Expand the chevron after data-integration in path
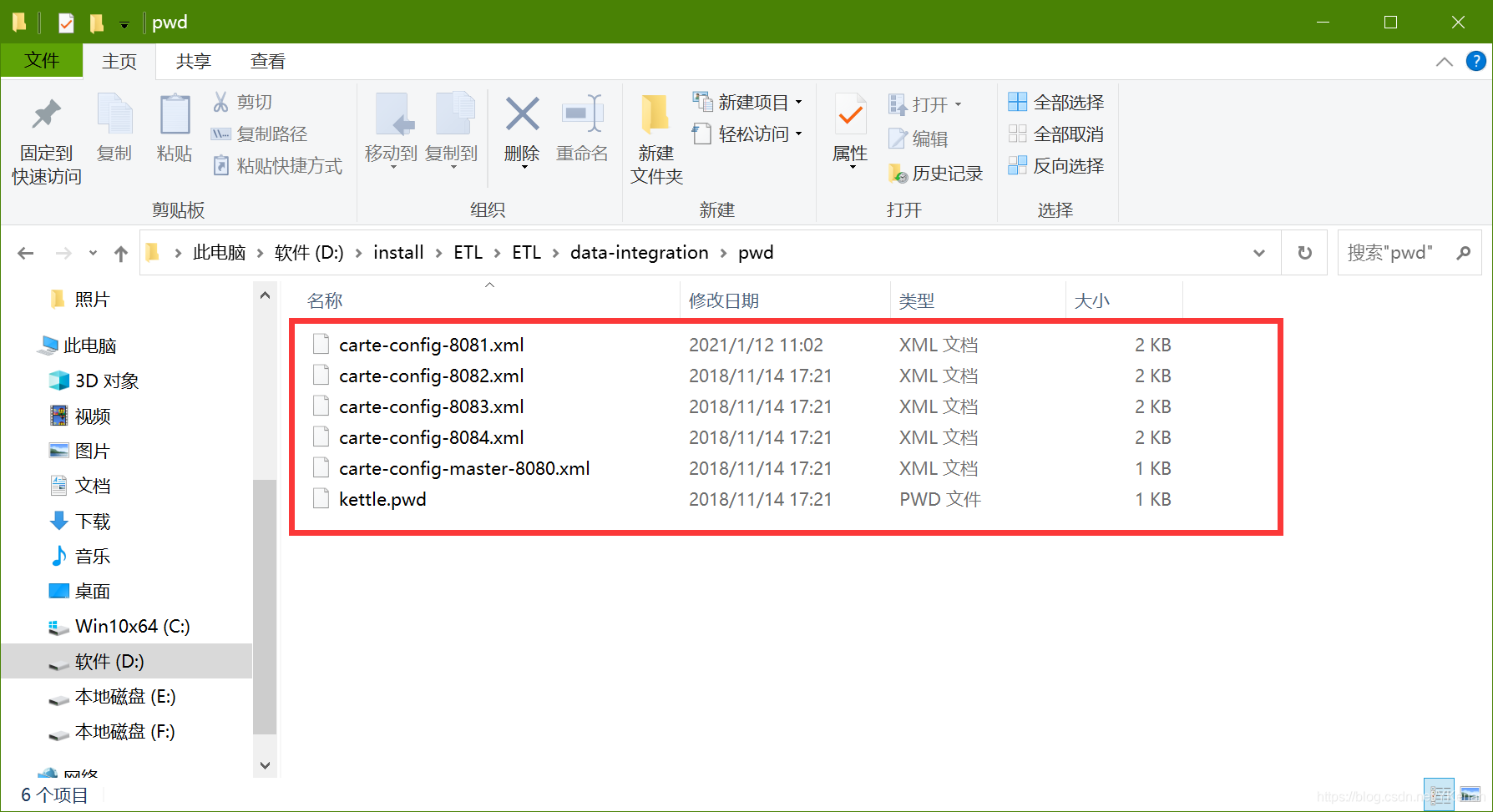Image resolution: width=1493 pixels, height=812 pixels. (x=723, y=253)
